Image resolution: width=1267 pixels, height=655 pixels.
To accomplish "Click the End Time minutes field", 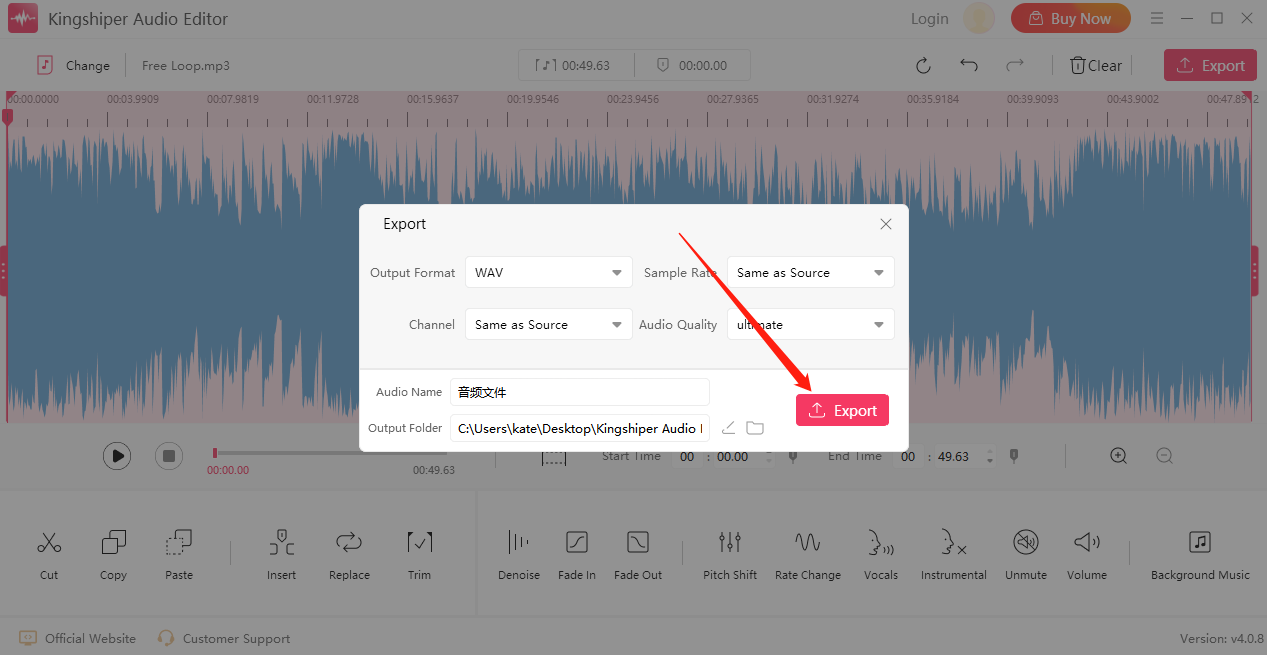I will (908, 456).
